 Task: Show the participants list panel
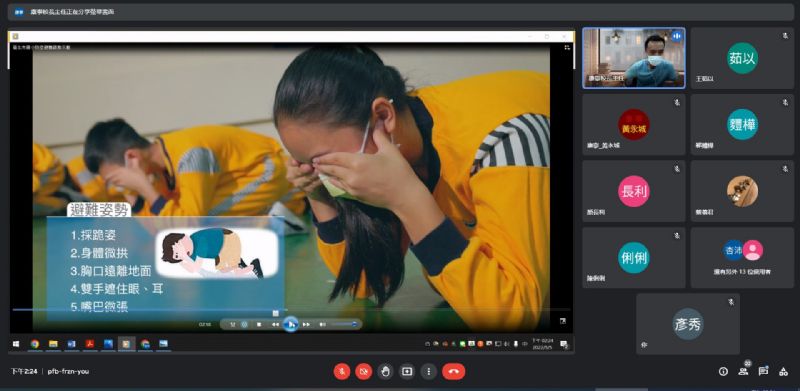pos(743,372)
